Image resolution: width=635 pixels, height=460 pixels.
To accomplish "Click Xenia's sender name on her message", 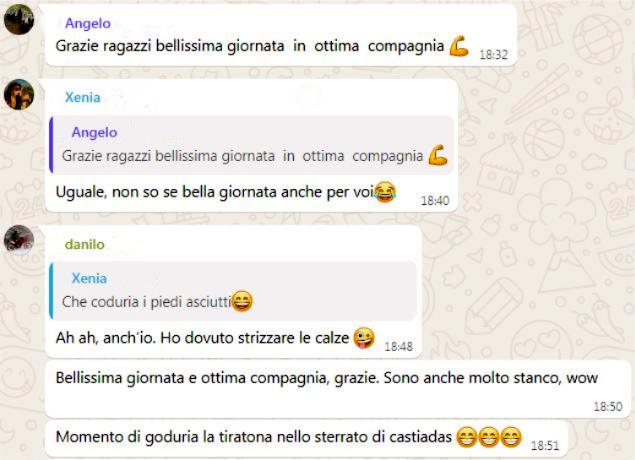I will pyautogui.click(x=83, y=97).
